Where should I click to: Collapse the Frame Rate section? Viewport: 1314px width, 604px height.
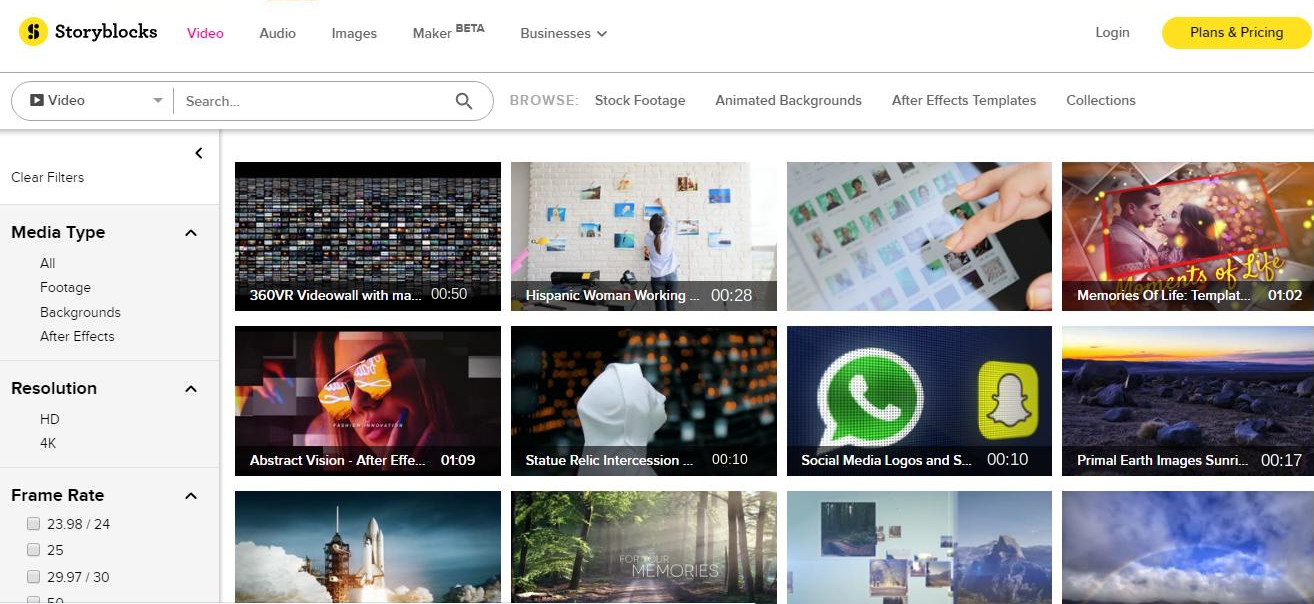click(x=190, y=494)
